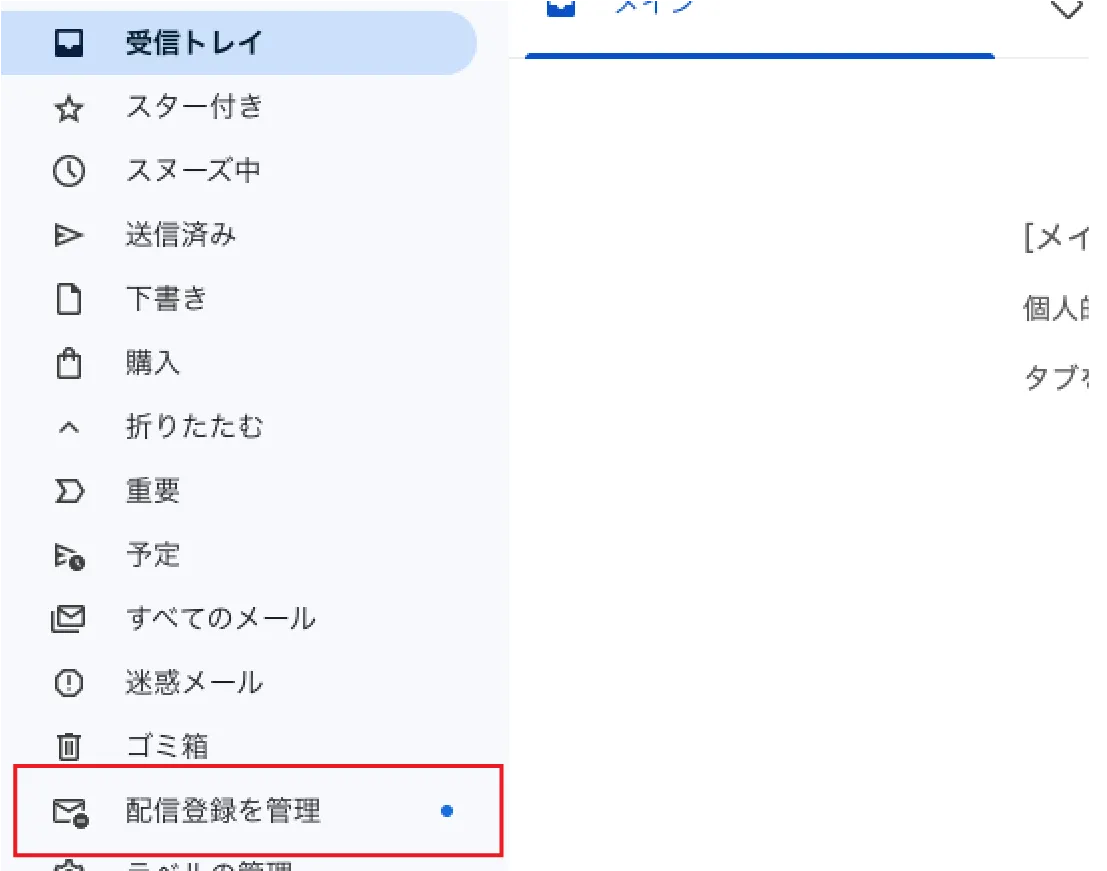Click the 送信済み sent mail icon
The image size is (1107, 871).
(68, 234)
